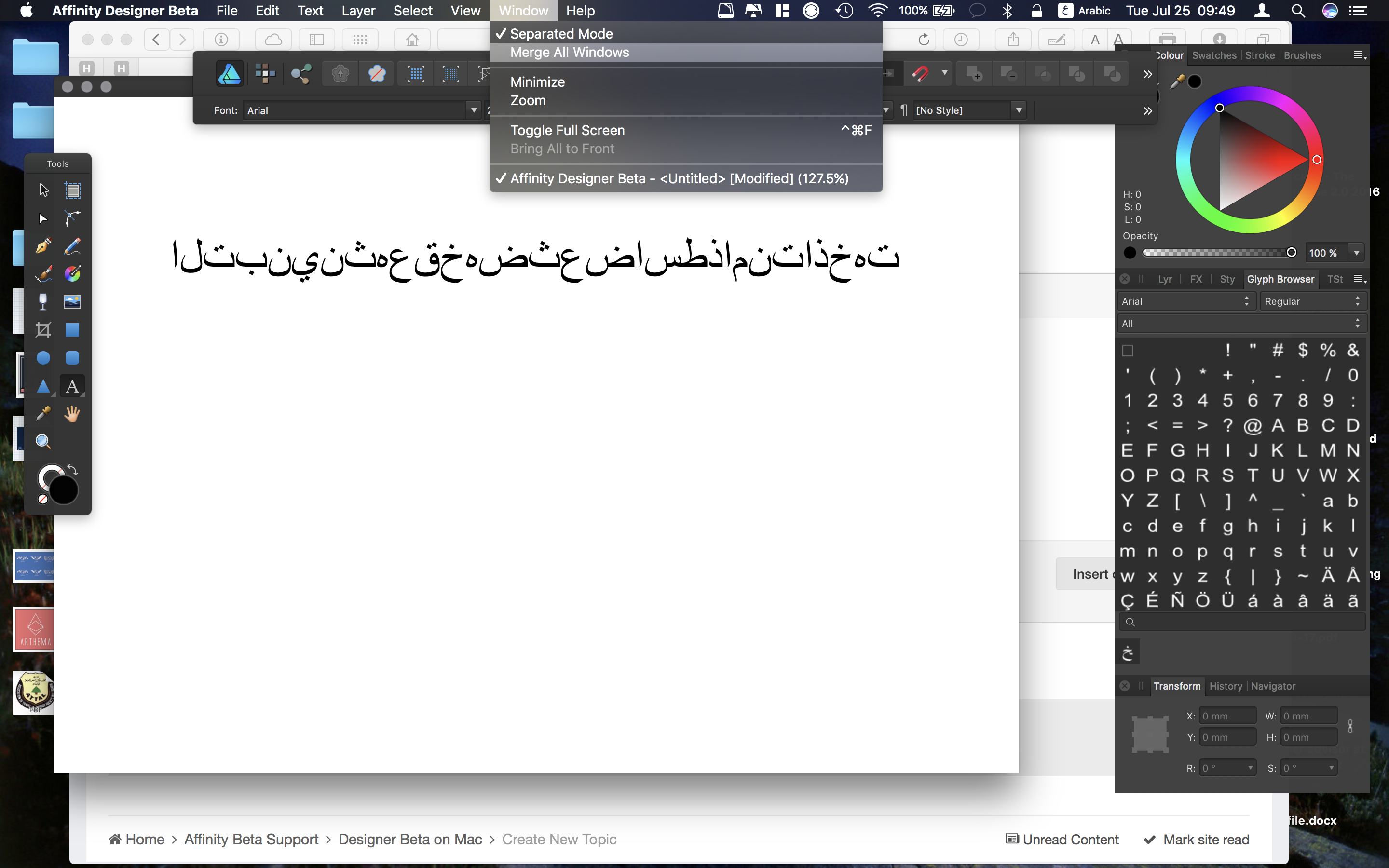Switch to the Brushes tab
The image size is (1389, 868).
1302,55
